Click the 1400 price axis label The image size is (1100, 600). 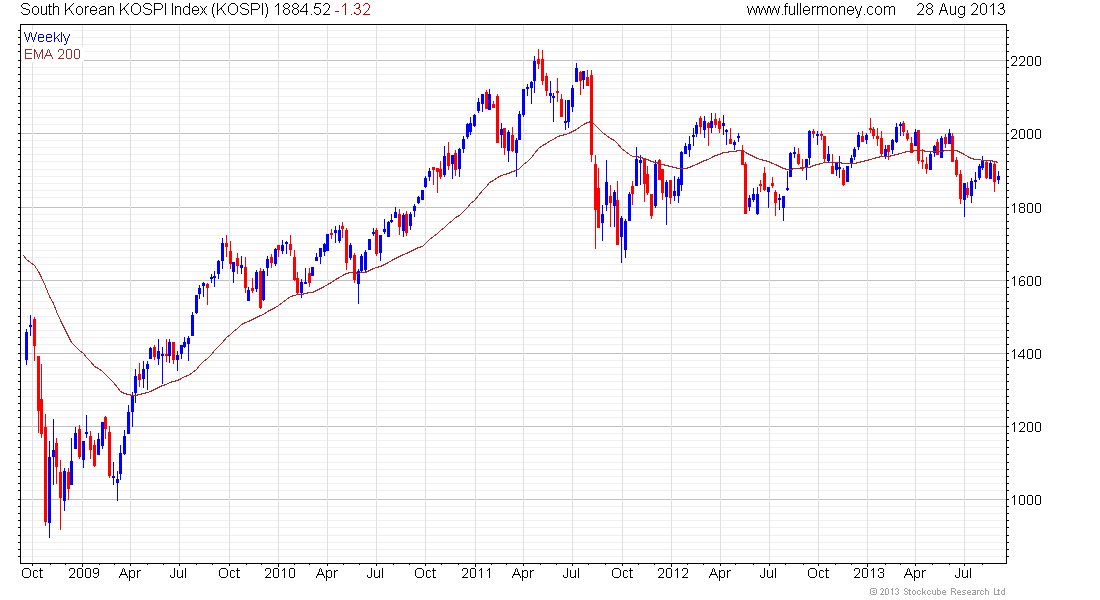pos(1026,354)
